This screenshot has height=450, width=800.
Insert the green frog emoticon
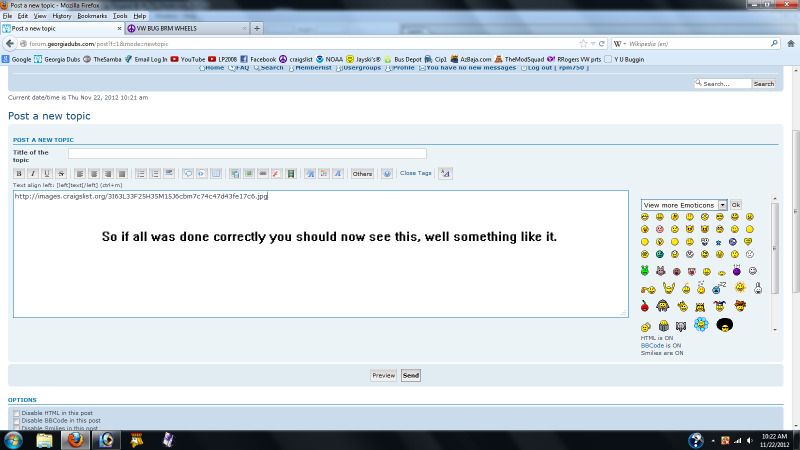(645, 270)
